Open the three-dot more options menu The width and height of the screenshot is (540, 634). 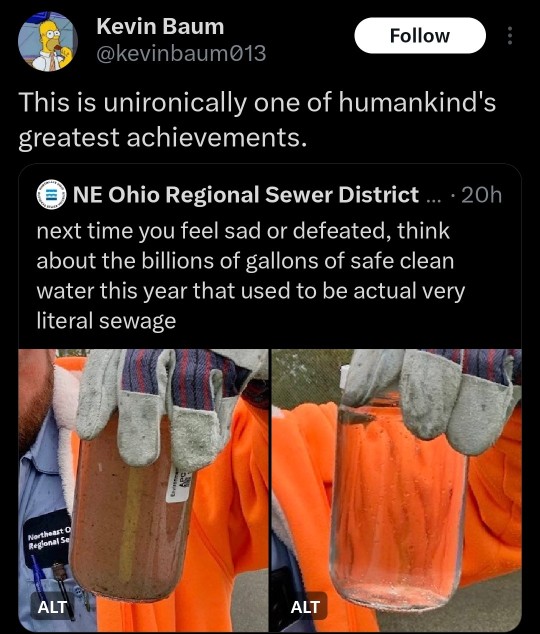pyautogui.click(x=510, y=36)
